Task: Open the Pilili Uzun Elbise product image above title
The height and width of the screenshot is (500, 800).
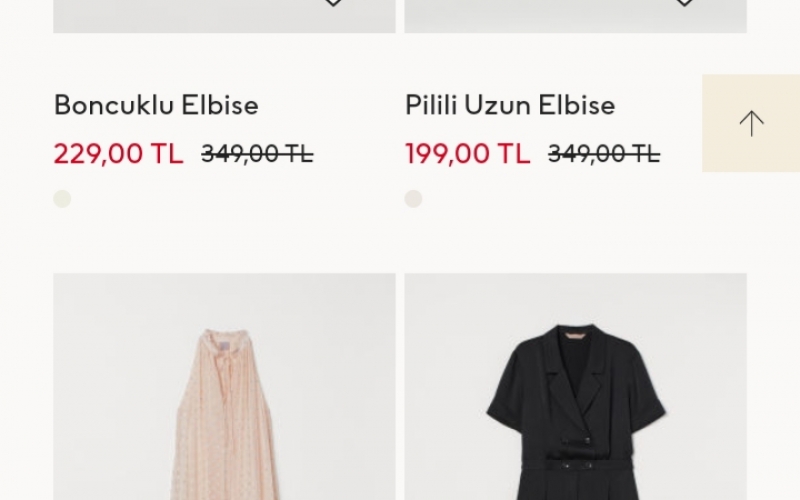Action: tap(576, 16)
